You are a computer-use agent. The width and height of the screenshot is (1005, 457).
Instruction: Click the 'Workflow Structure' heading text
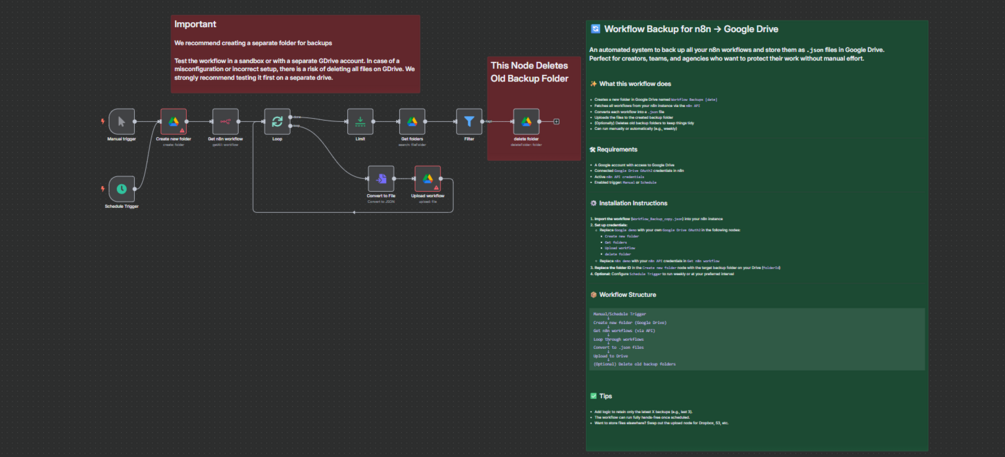click(627, 295)
